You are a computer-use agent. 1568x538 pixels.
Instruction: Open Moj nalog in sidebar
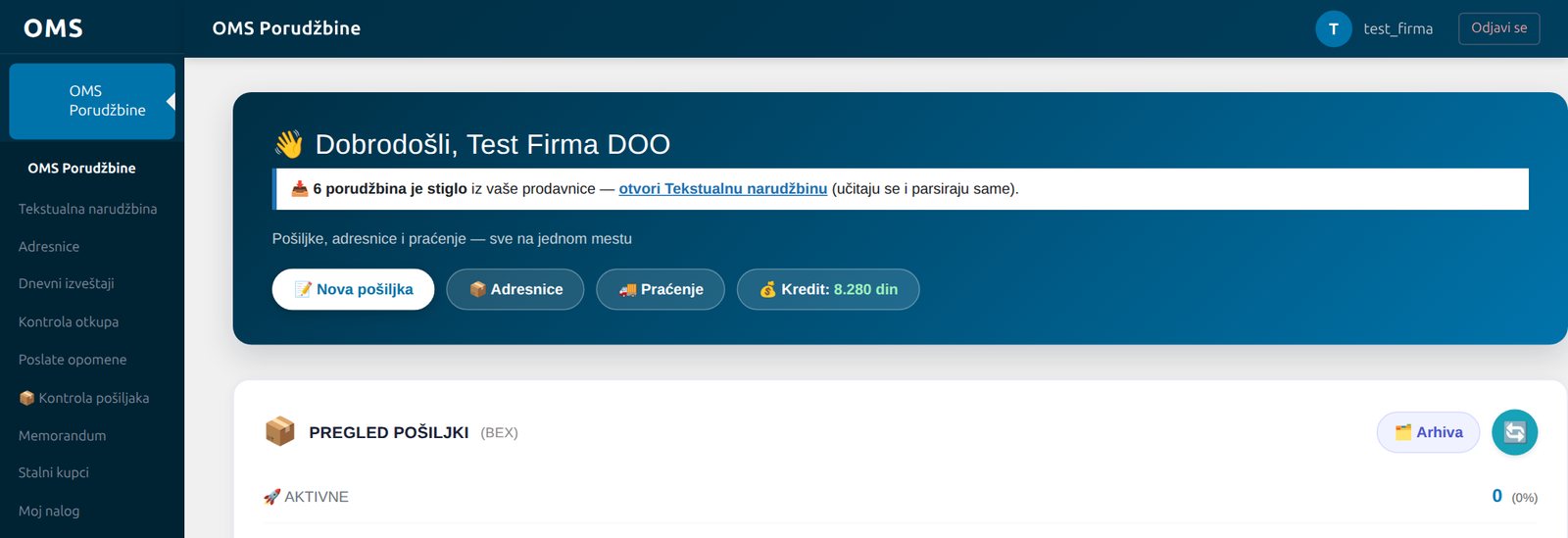click(48, 512)
